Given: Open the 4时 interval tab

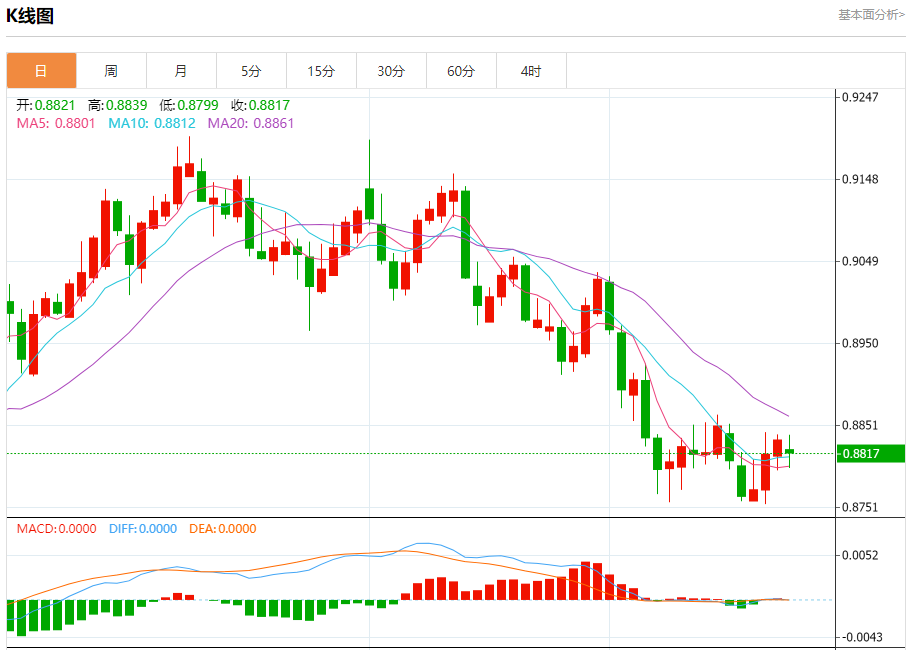Looking at the screenshot, I should click(532, 71).
